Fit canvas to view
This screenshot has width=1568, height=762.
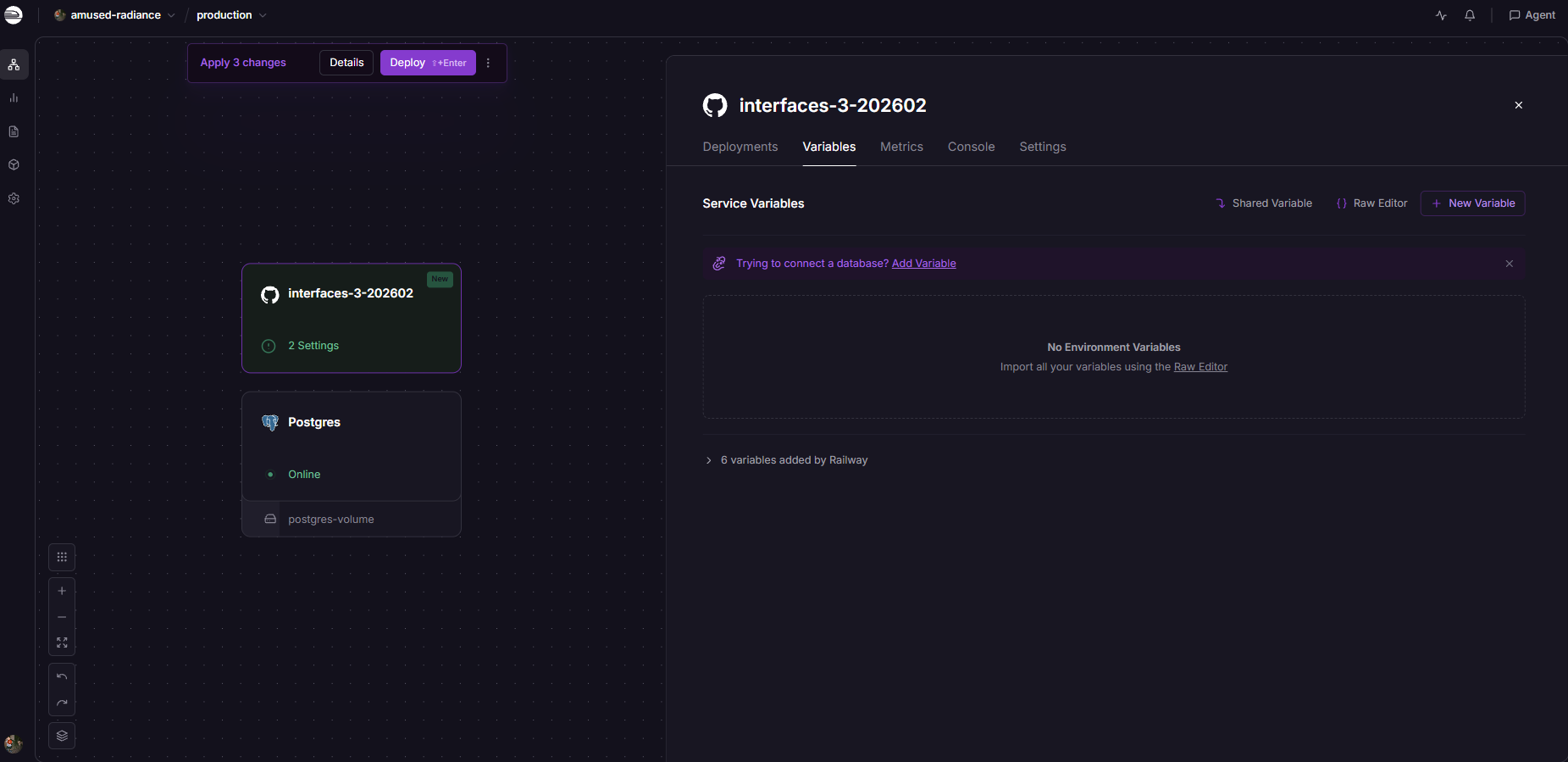[x=62, y=642]
